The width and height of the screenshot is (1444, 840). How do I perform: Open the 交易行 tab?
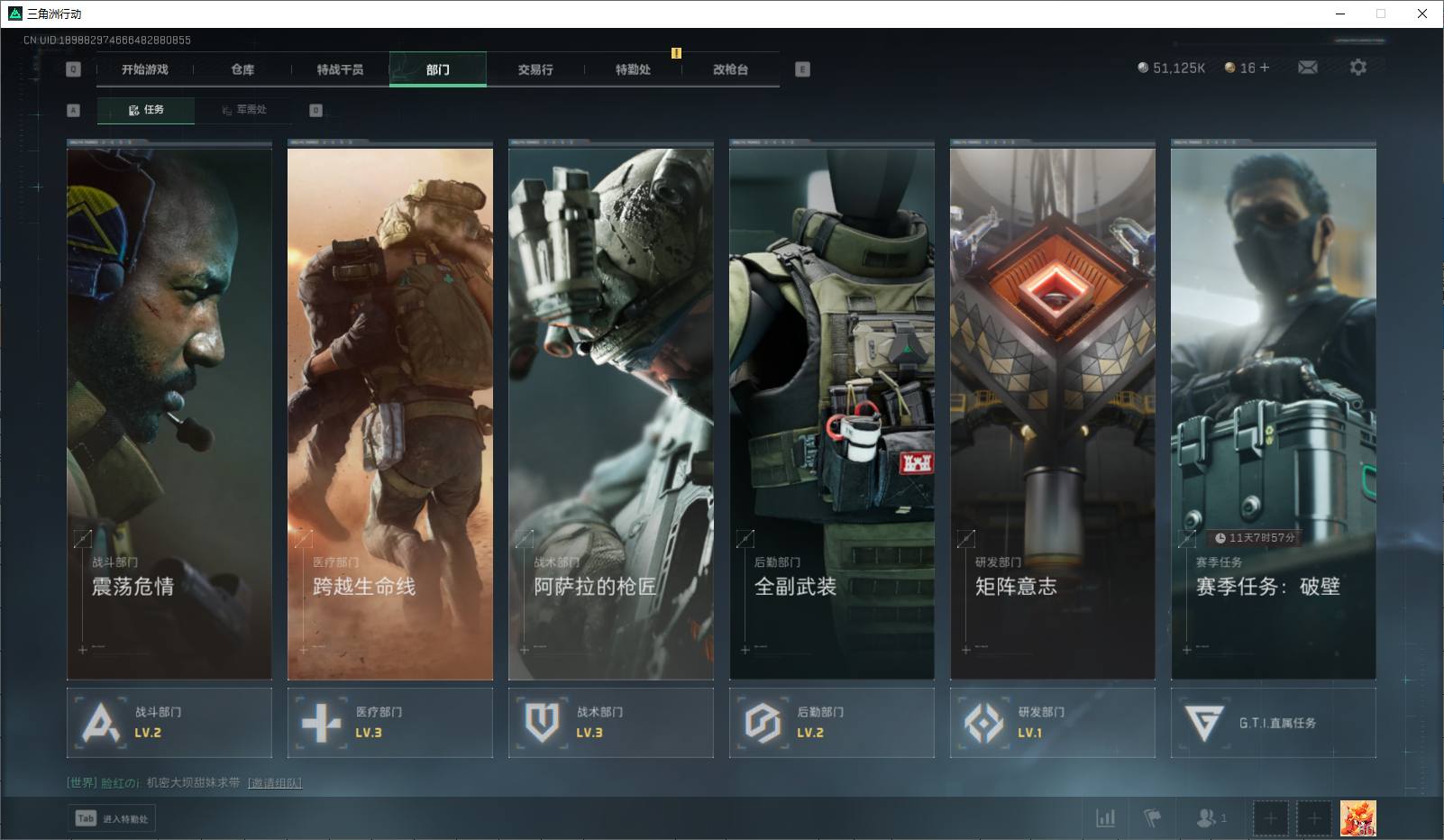tap(535, 69)
